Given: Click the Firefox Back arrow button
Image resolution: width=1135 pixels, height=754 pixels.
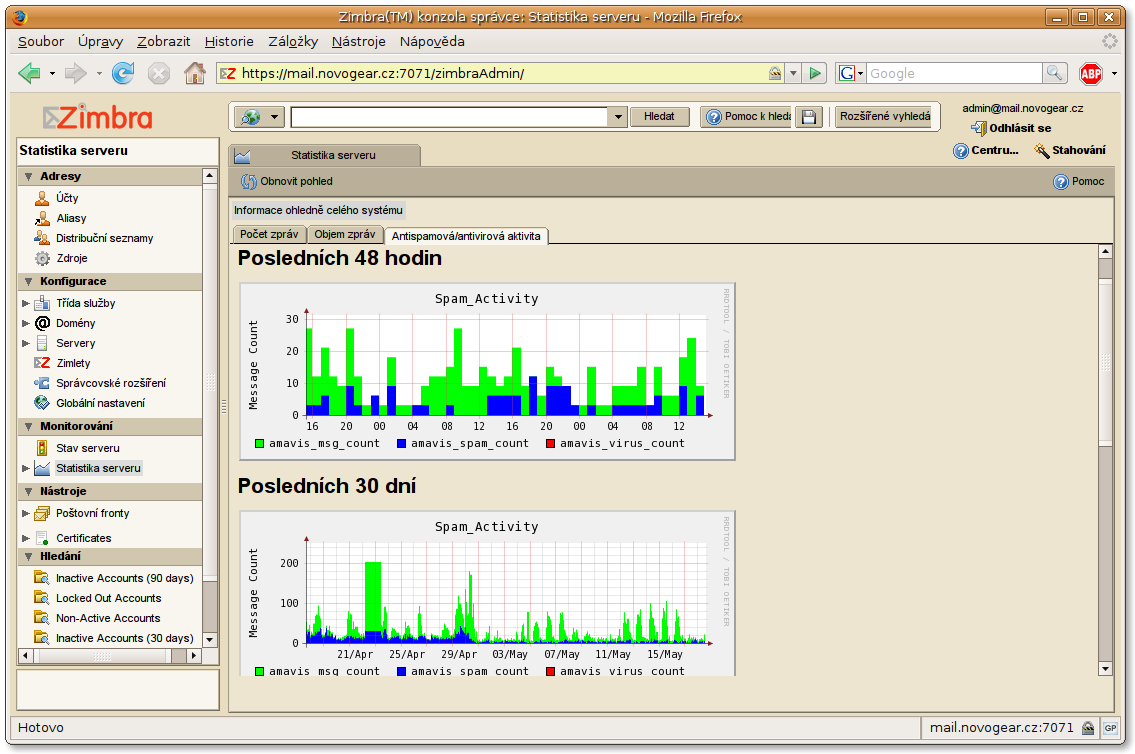Looking at the screenshot, I should (x=29, y=73).
